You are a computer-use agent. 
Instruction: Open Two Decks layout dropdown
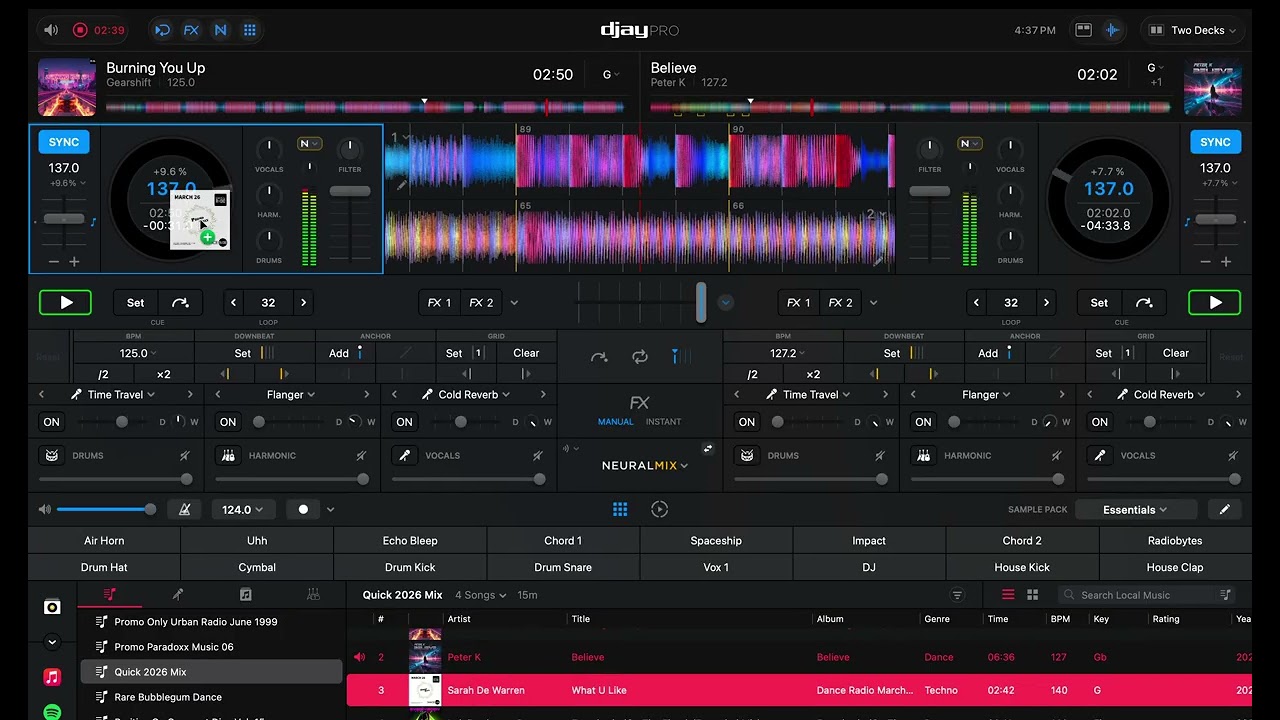1192,30
